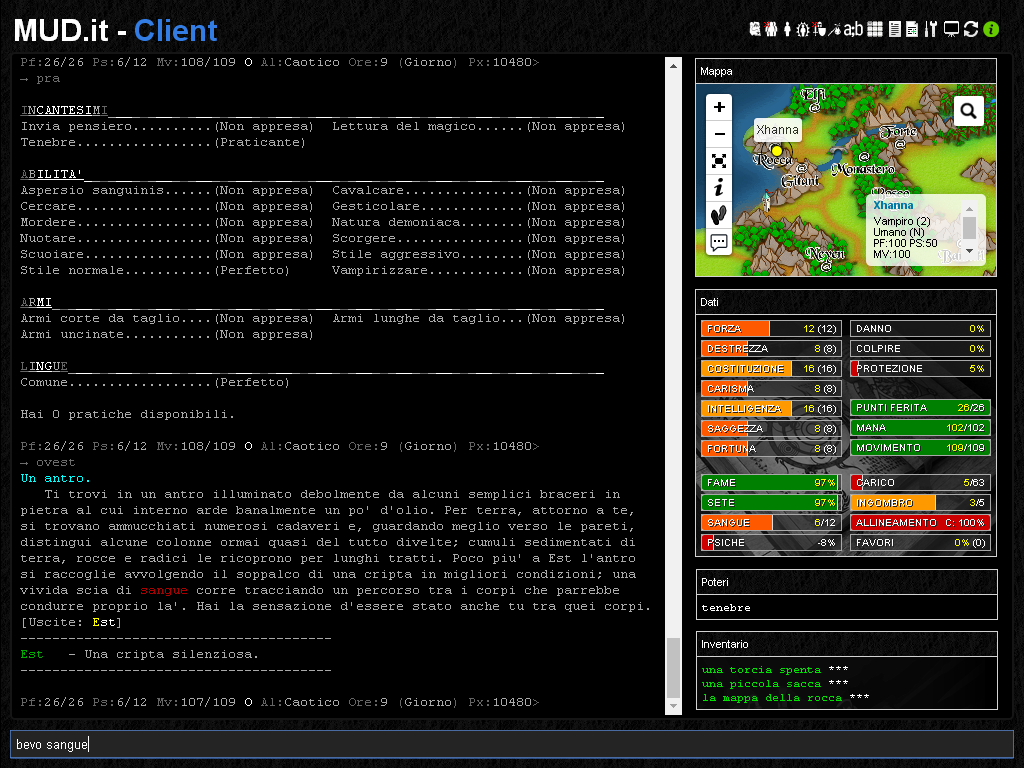The image size is (1024, 768).
Task: Click the info popup scroll up arrow
Action: tap(969, 209)
